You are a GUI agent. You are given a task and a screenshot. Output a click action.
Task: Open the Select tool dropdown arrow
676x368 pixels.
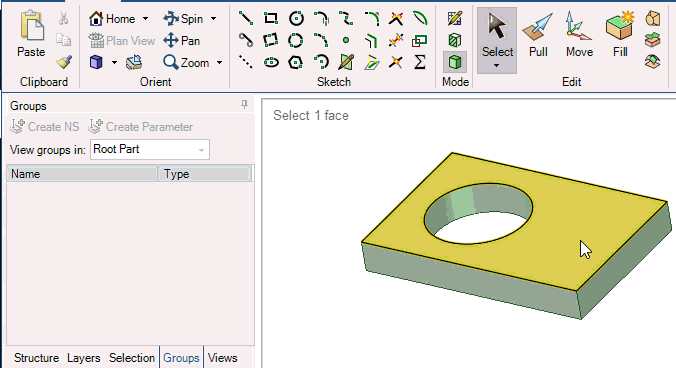click(497, 66)
